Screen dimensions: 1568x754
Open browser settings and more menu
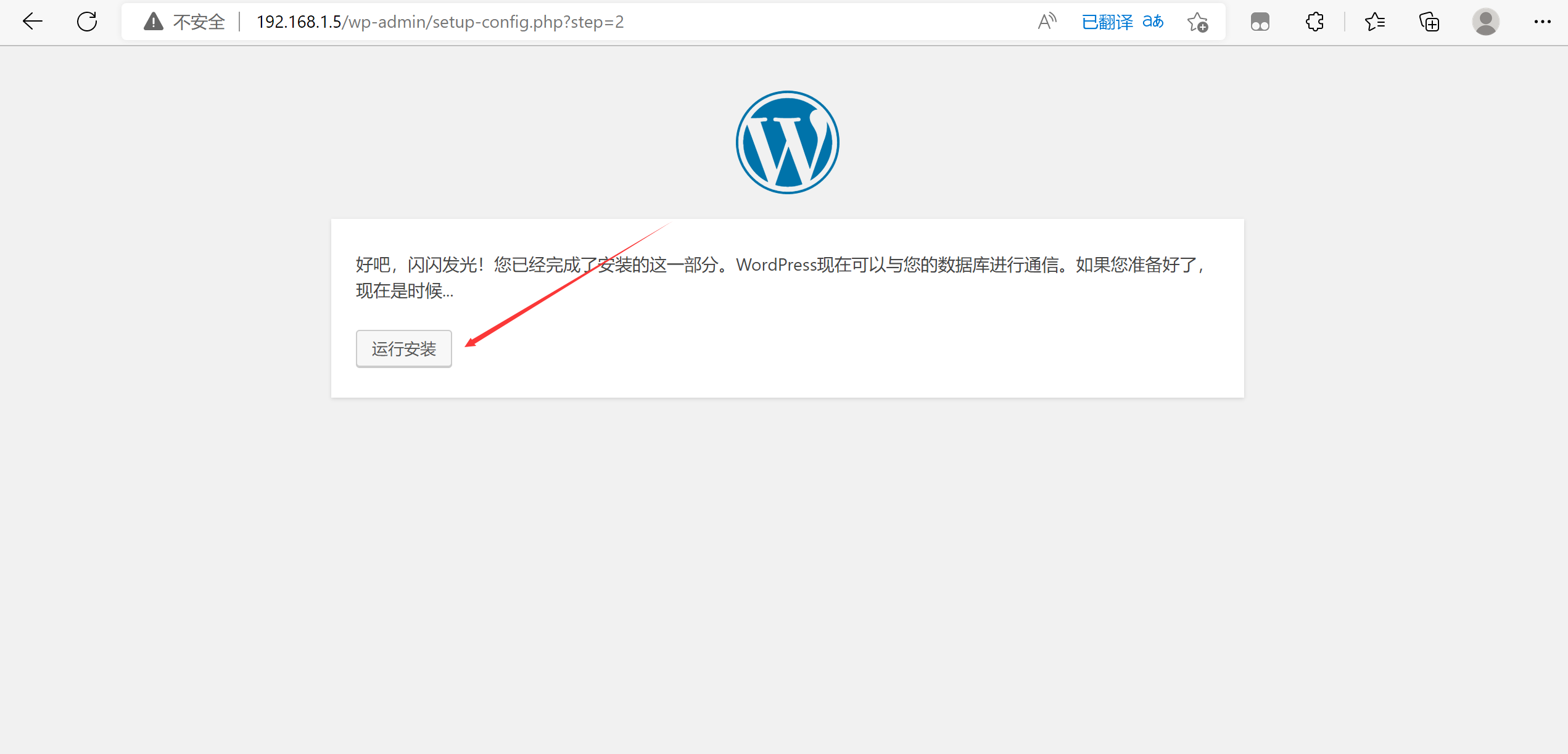tap(1542, 22)
